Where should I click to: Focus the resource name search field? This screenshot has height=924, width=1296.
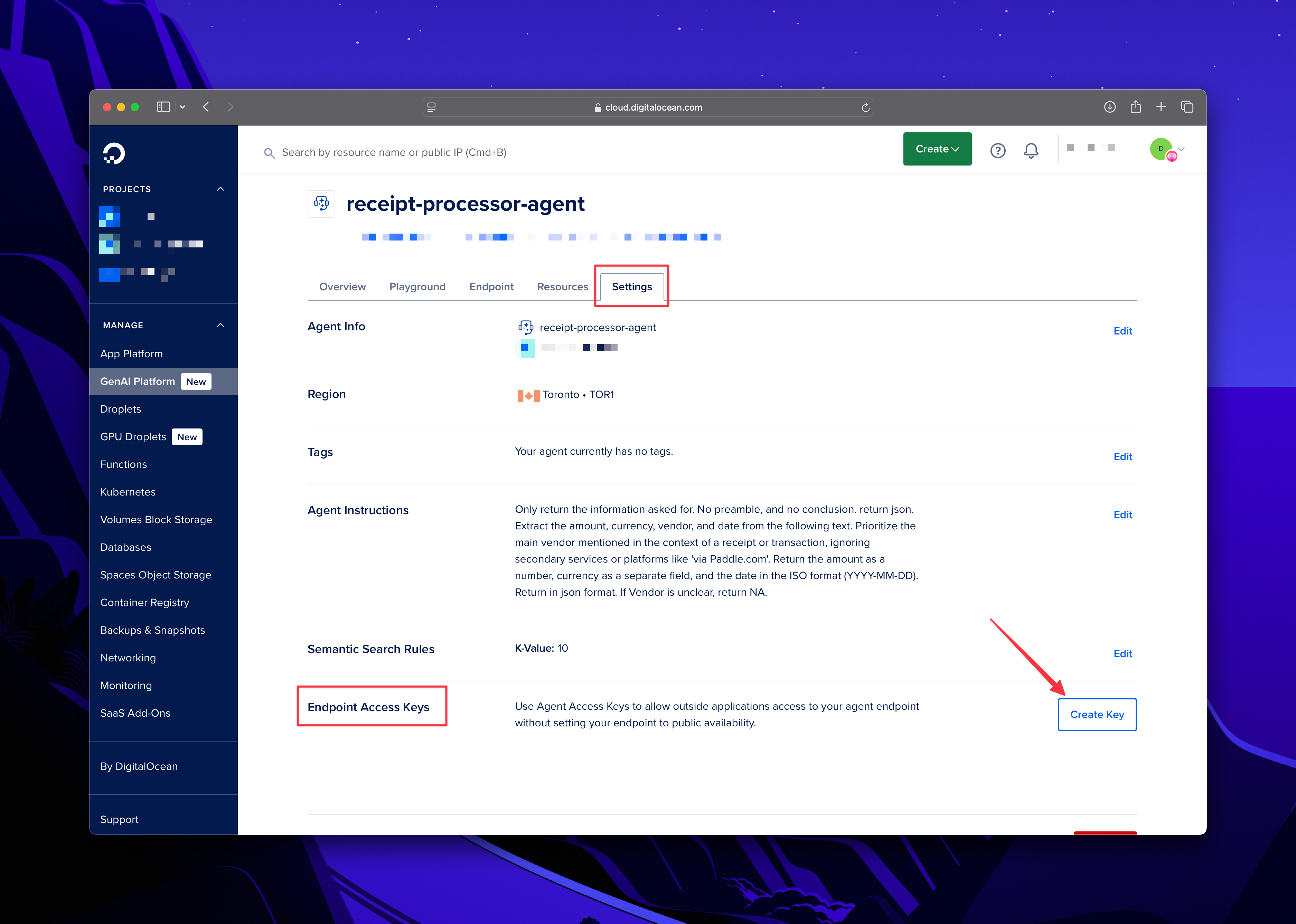pyautogui.click(x=394, y=152)
